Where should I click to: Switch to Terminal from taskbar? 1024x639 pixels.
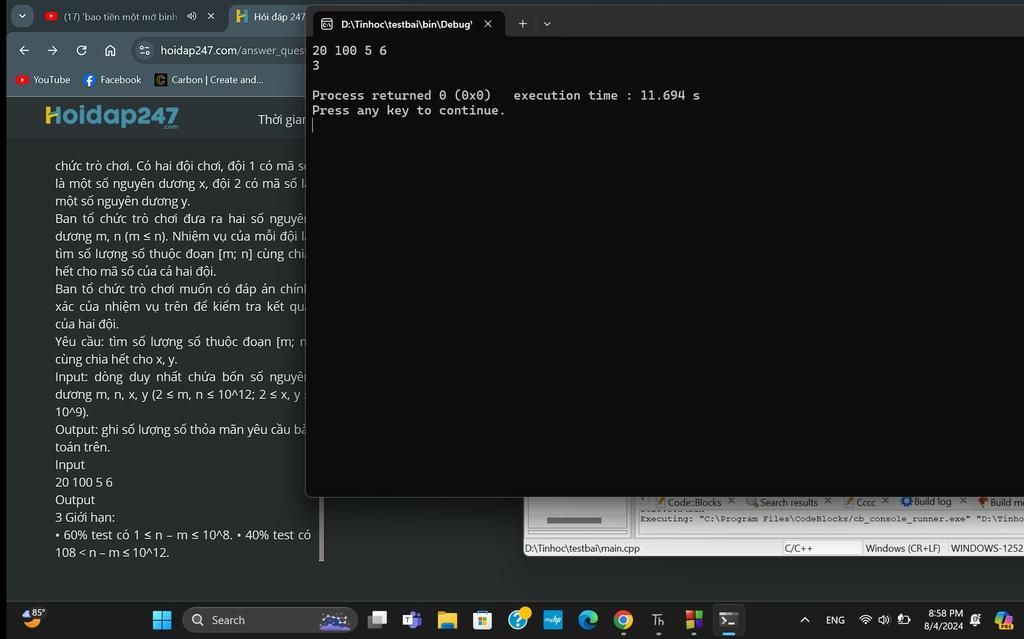(x=728, y=620)
